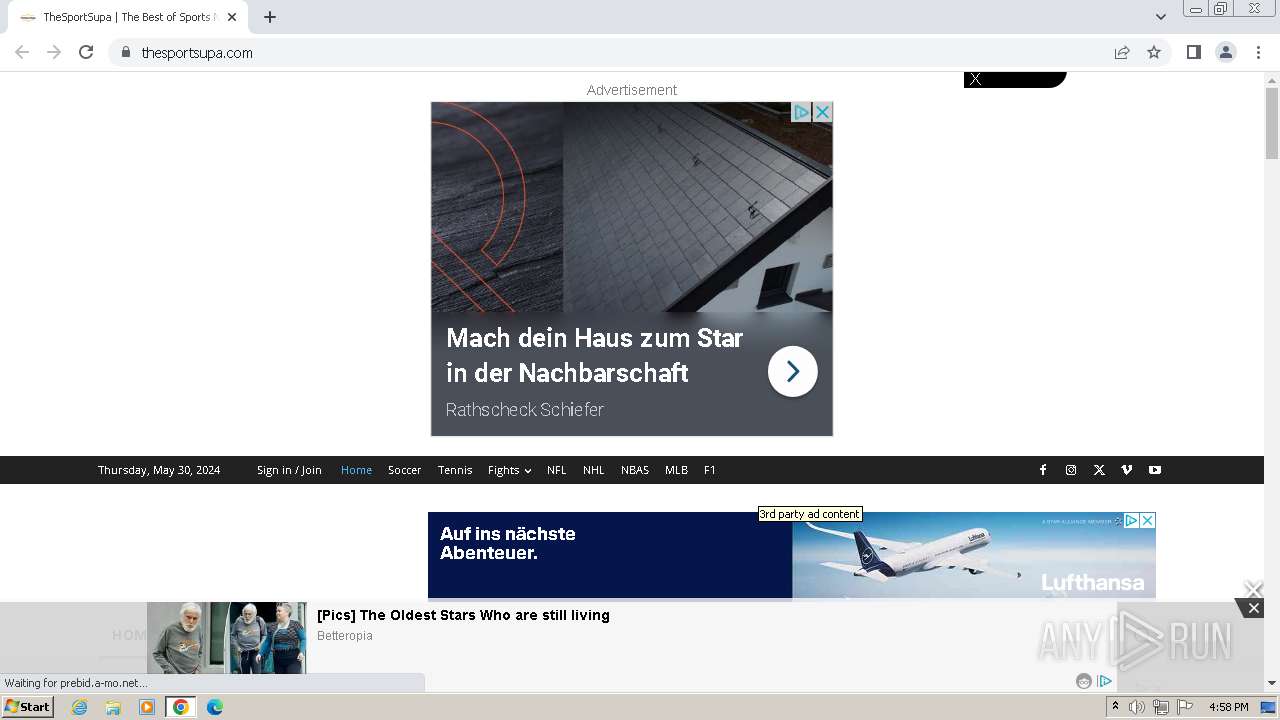Click the round arrow button on ad
Viewport: 1280px width, 720px height.
(793, 372)
